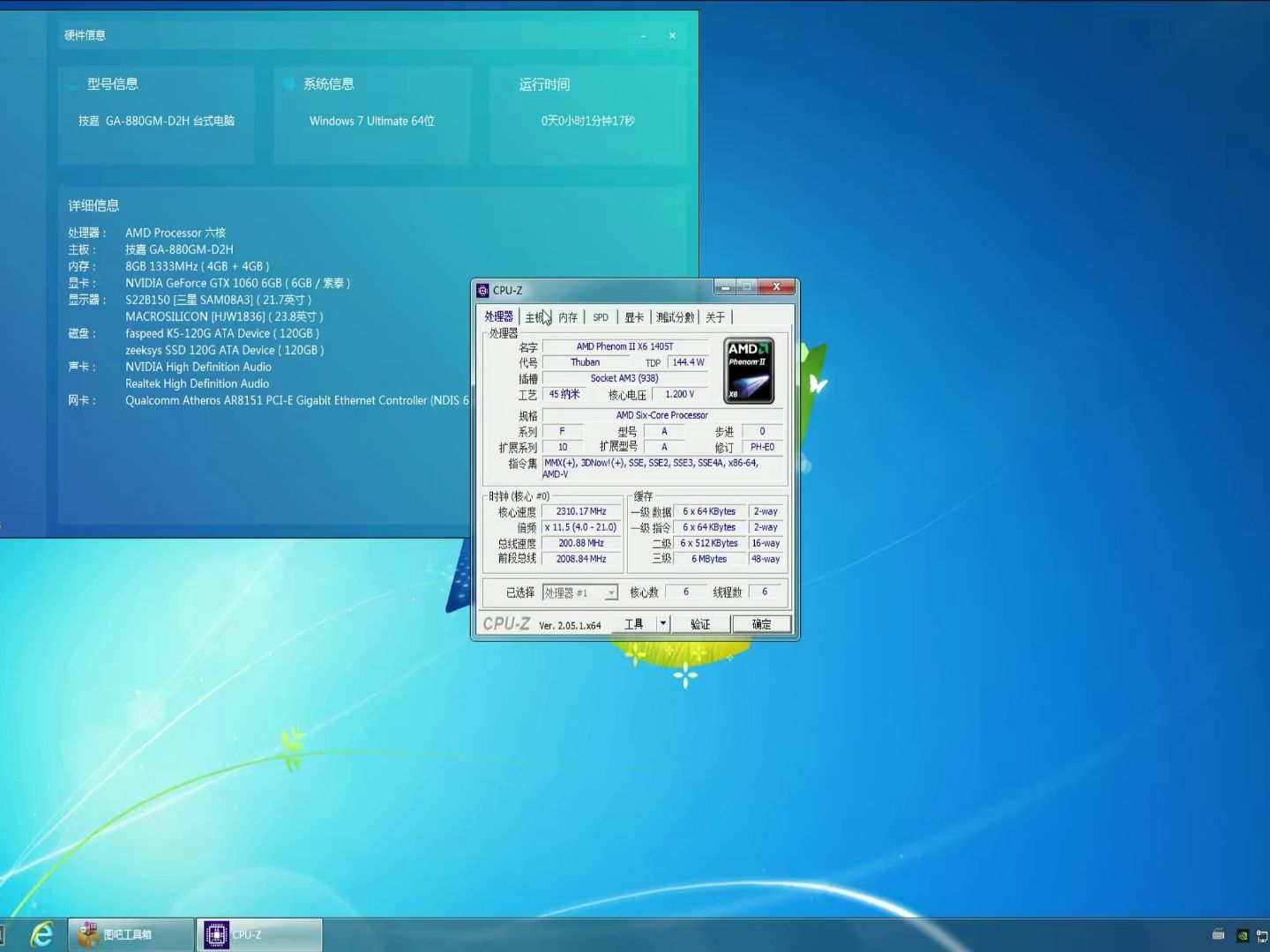Open the 显卡 tab

tap(634, 317)
